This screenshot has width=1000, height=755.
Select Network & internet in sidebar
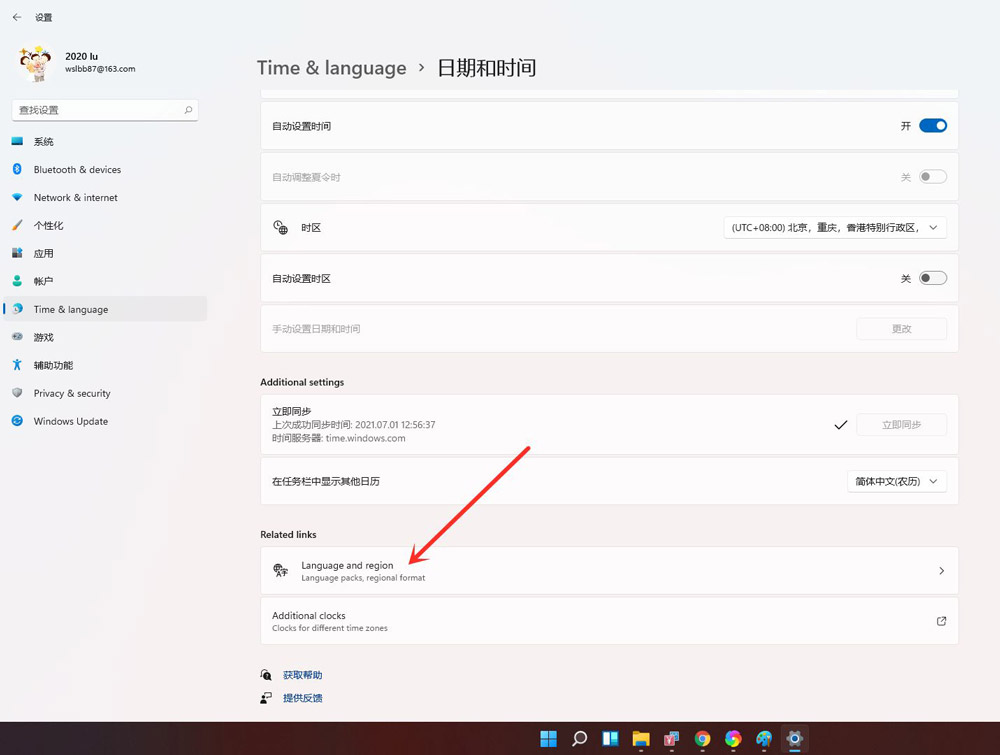[75, 197]
